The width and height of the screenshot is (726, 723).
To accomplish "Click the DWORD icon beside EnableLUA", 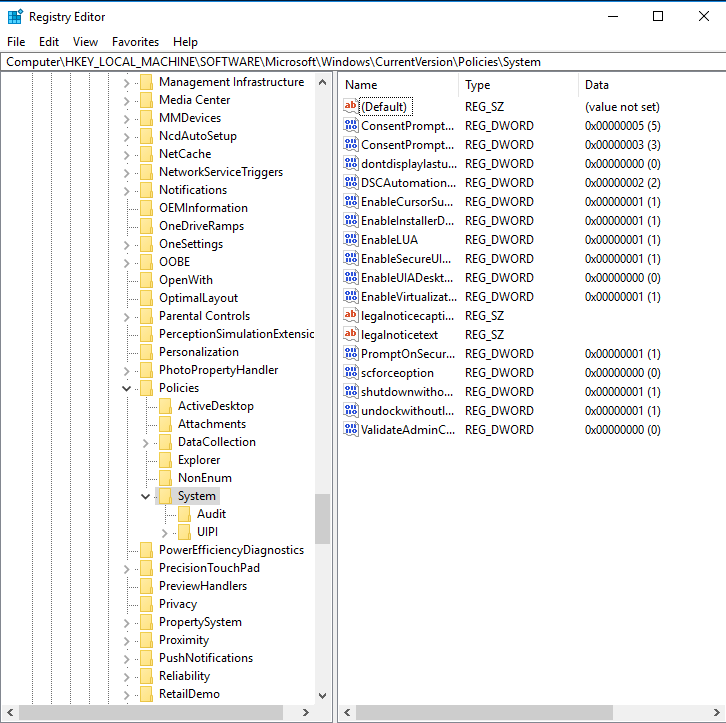I will coord(350,239).
